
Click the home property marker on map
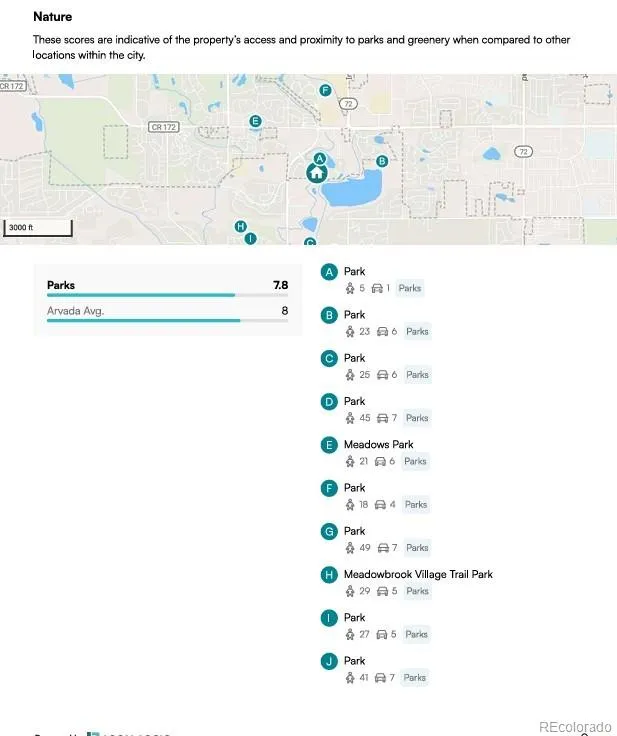click(317, 173)
